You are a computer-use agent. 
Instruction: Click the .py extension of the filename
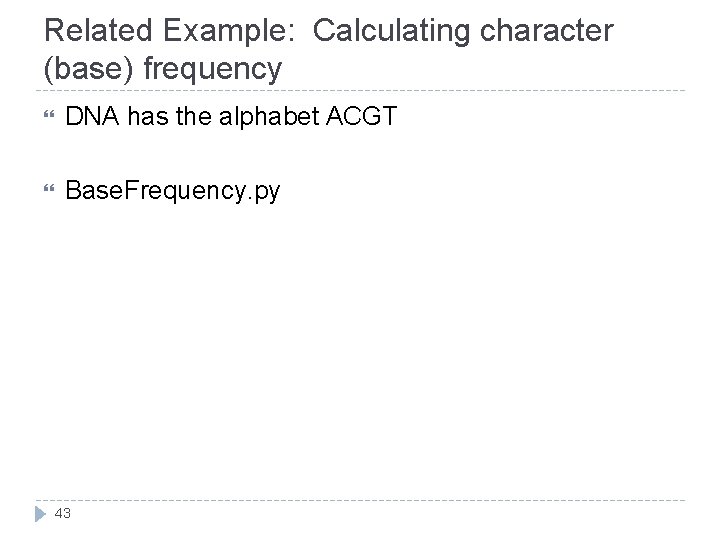pyautogui.click(x=263, y=192)
